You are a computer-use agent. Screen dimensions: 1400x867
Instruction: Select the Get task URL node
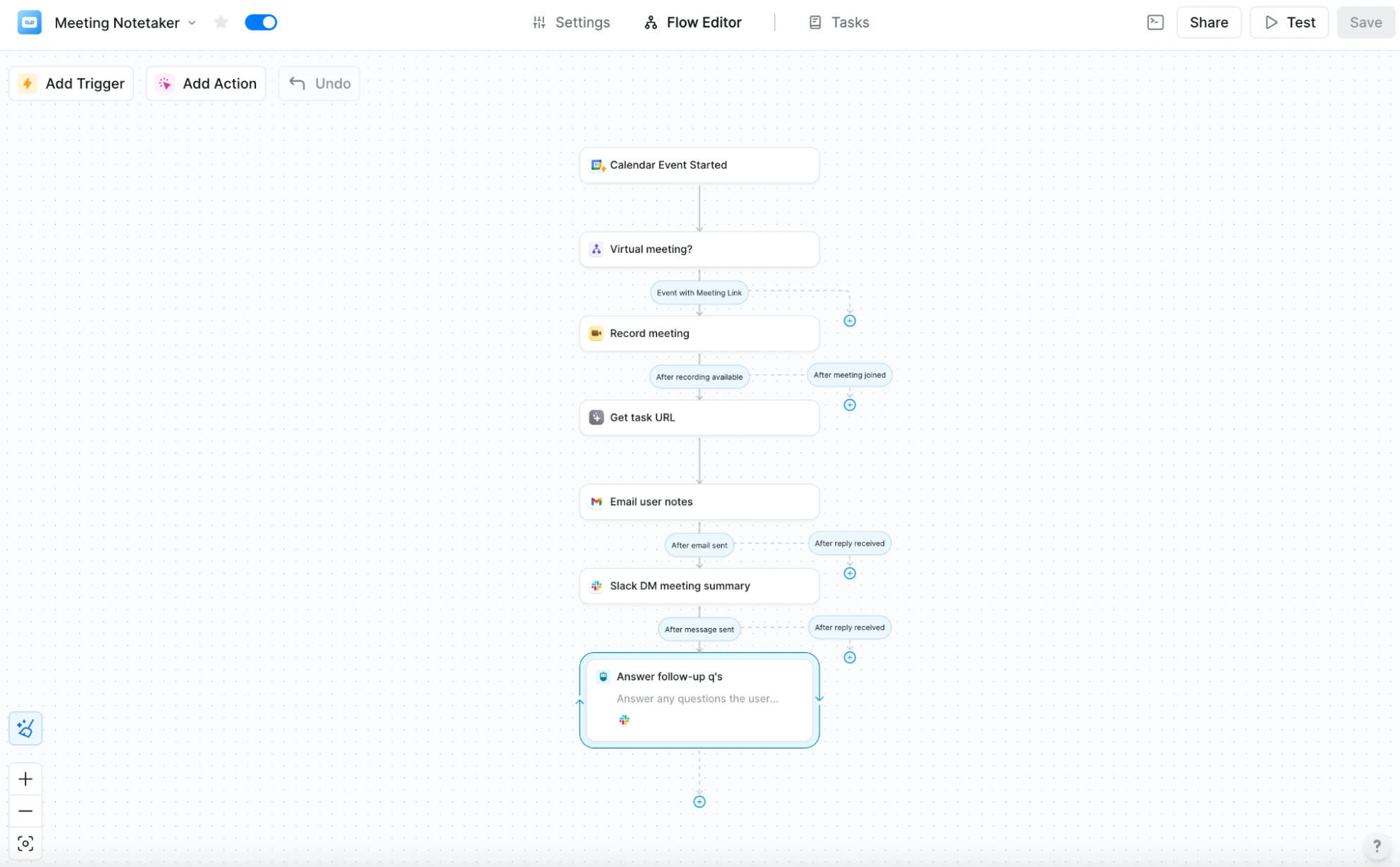pos(699,417)
